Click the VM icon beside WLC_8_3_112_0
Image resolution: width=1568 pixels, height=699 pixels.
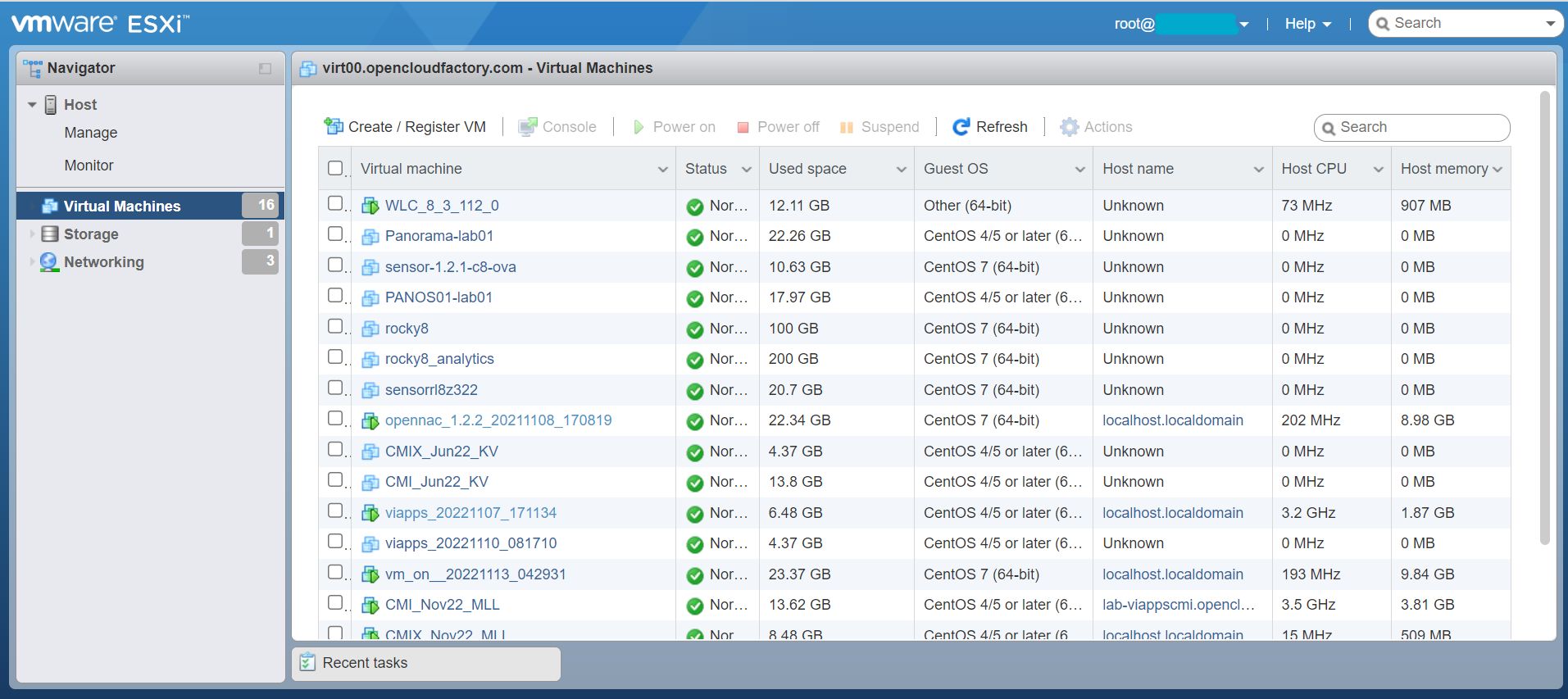pyautogui.click(x=370, y=206)
